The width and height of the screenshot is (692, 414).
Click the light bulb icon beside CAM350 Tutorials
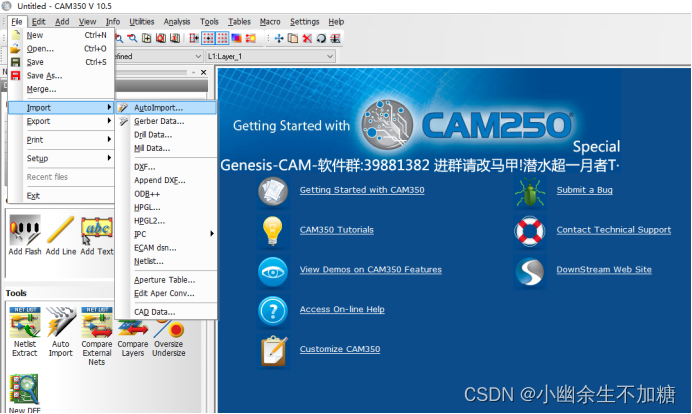(x=273, y=231)
